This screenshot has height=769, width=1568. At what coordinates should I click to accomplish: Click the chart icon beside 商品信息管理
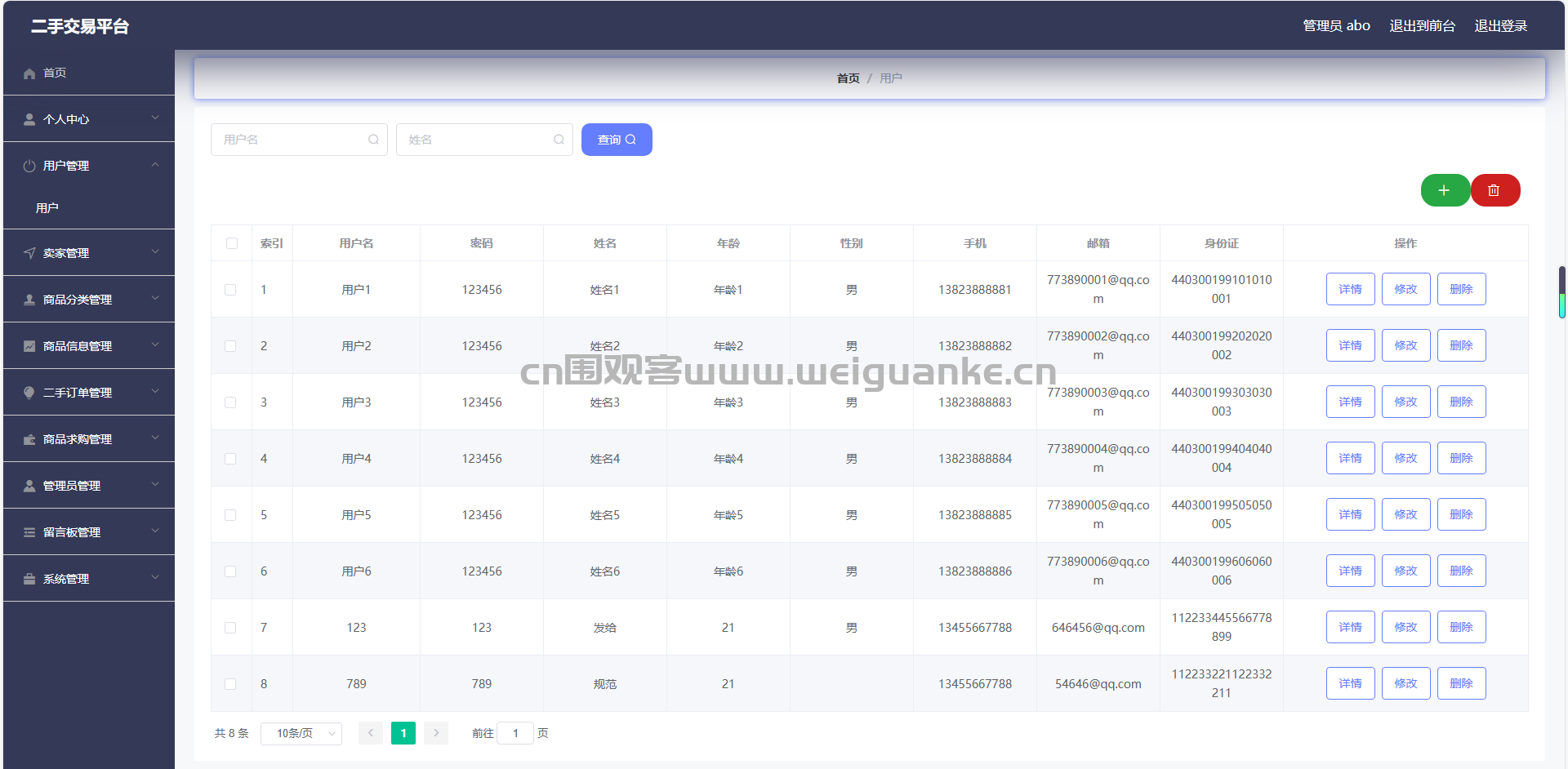click(29, 347)
